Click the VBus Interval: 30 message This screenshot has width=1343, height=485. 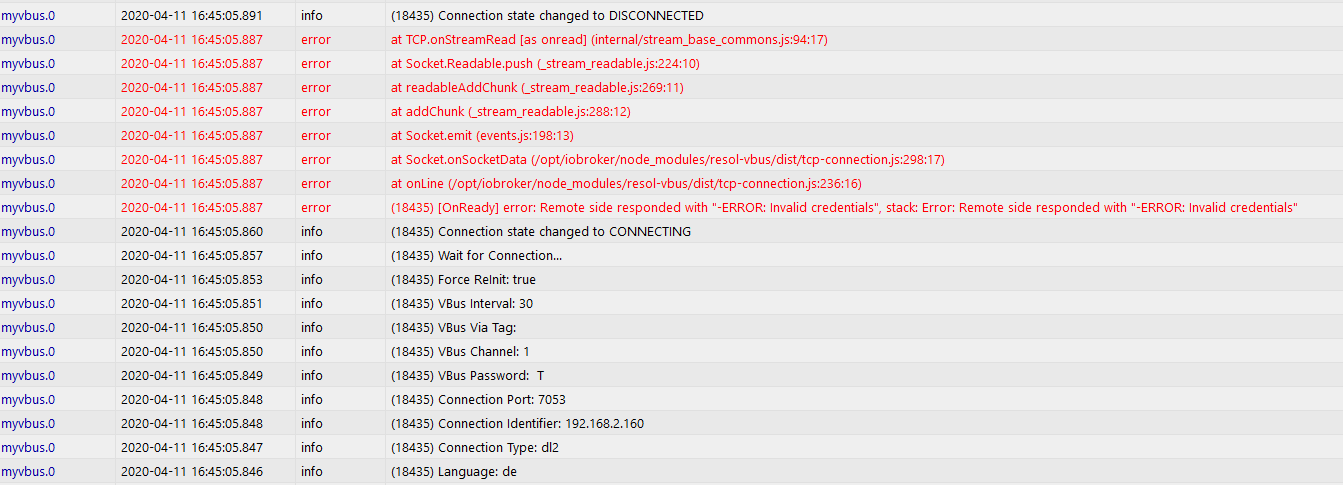[x=462, y=304]
